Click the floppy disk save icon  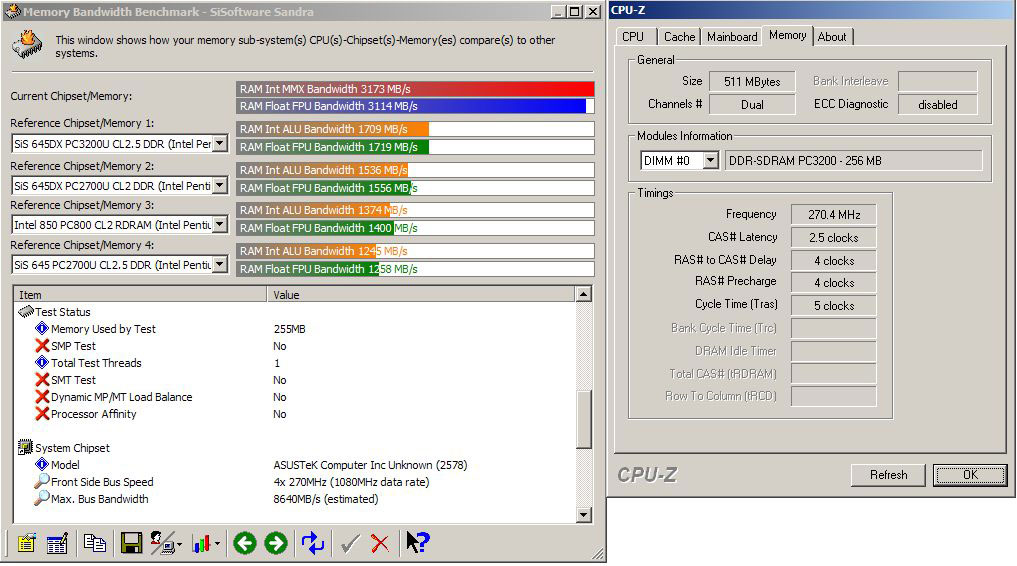tap(132, 543)
